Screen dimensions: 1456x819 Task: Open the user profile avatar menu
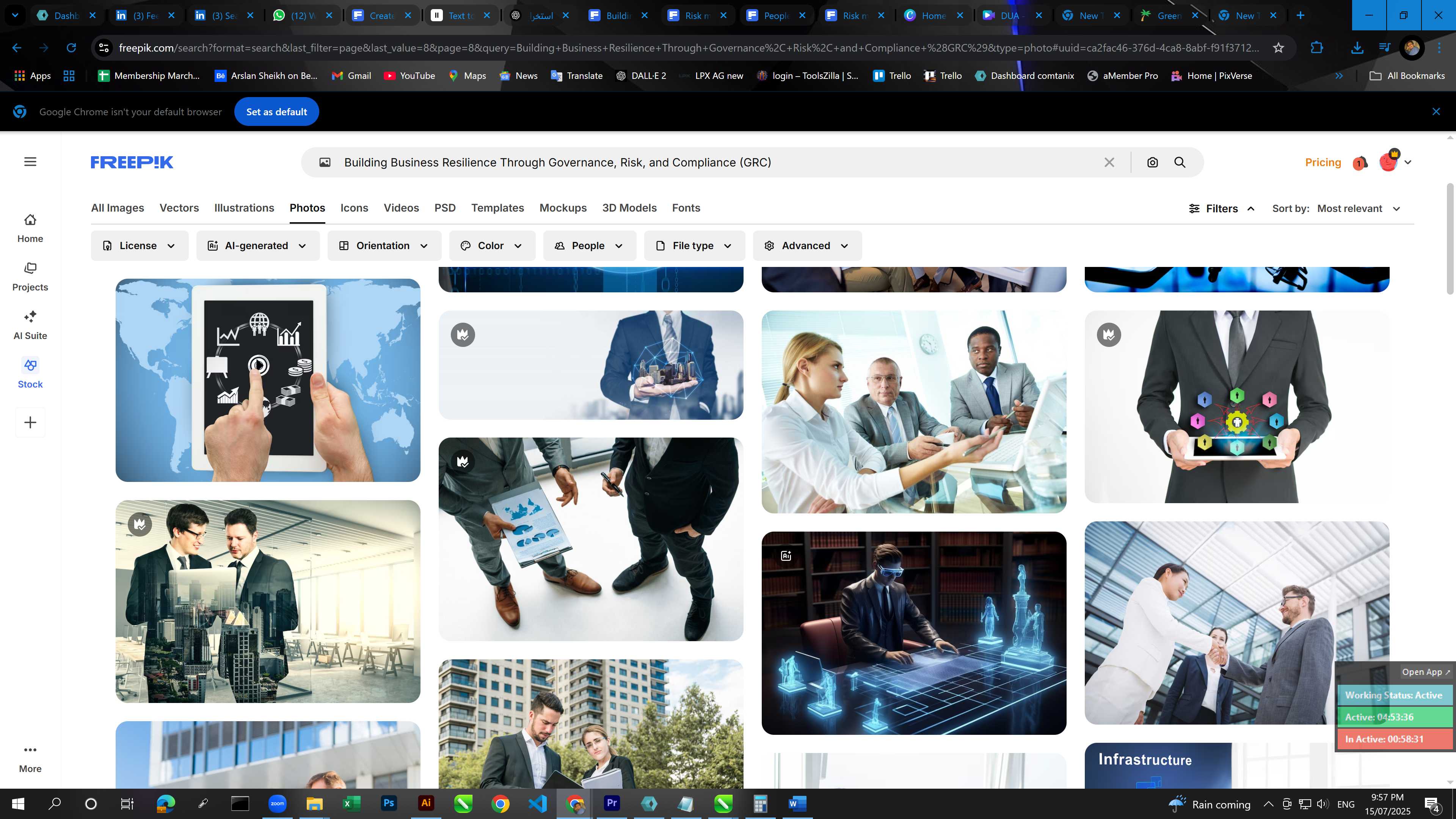pyautogui.click(x=1395, y=162)
